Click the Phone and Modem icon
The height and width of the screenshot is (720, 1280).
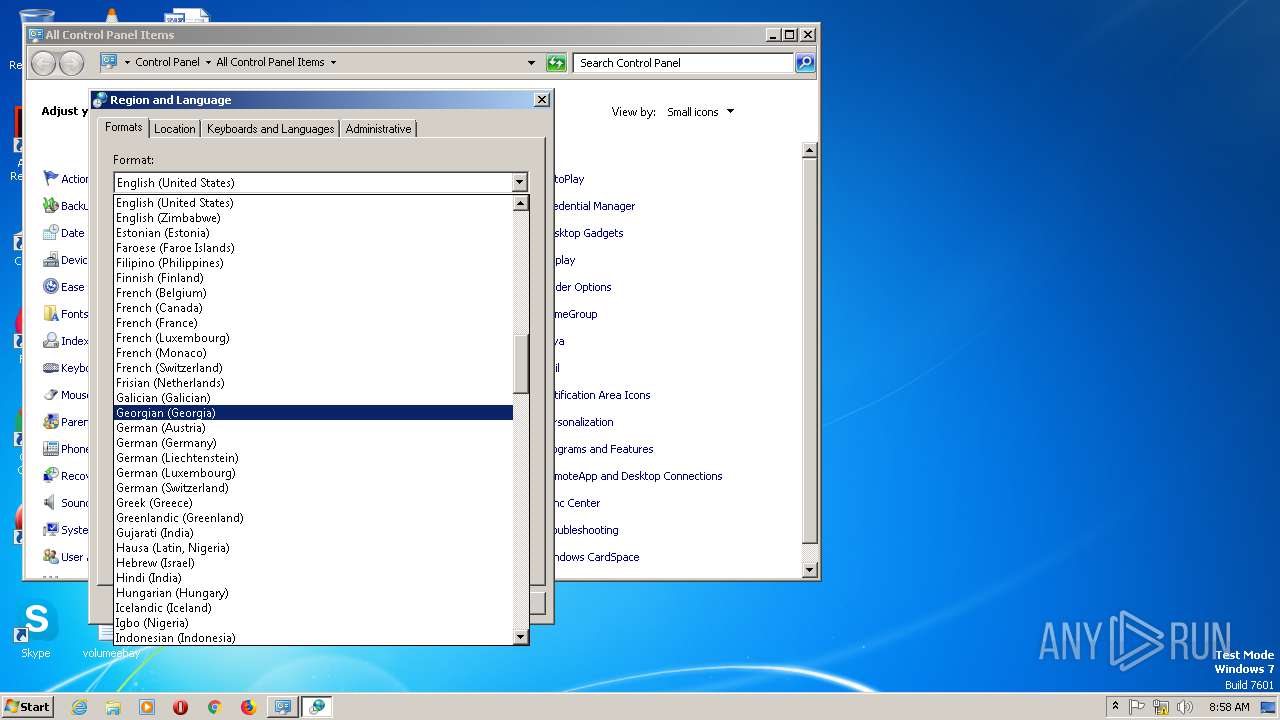51,448
